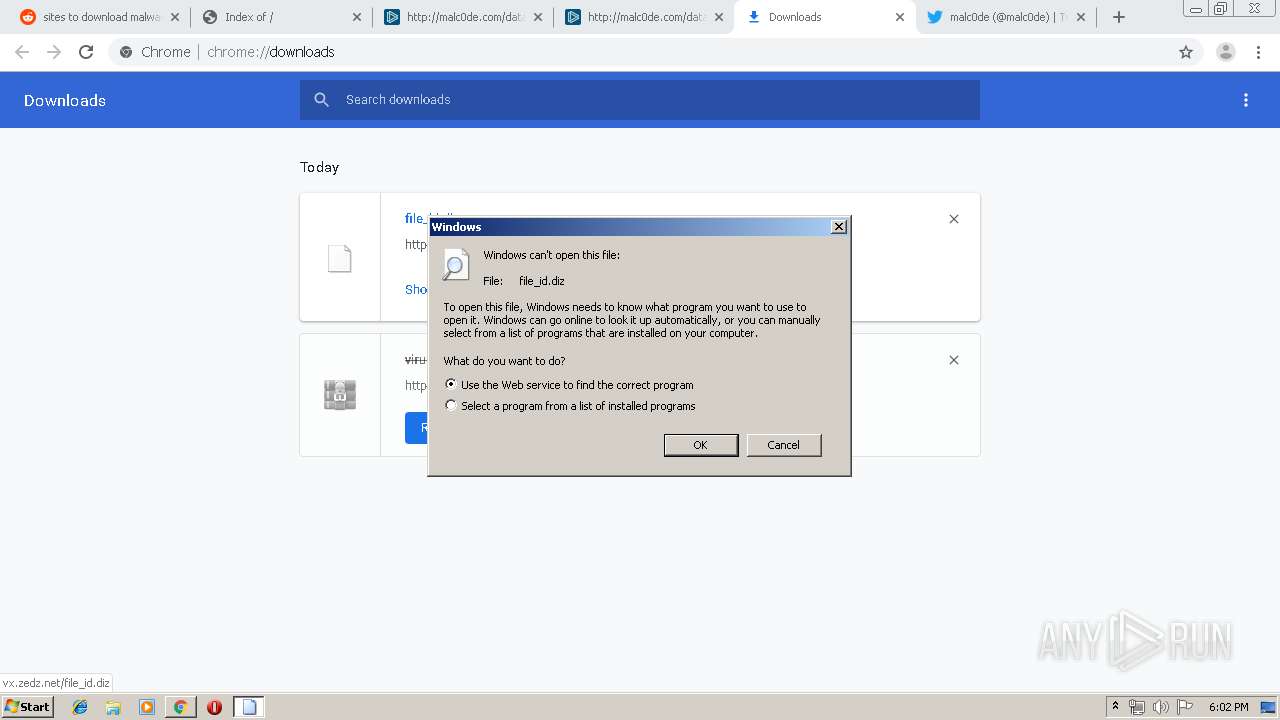This screenshot has width=1280, height=720.
Task: Open Windows Explorer from the taskbar
Action: [x=113, y=707]
